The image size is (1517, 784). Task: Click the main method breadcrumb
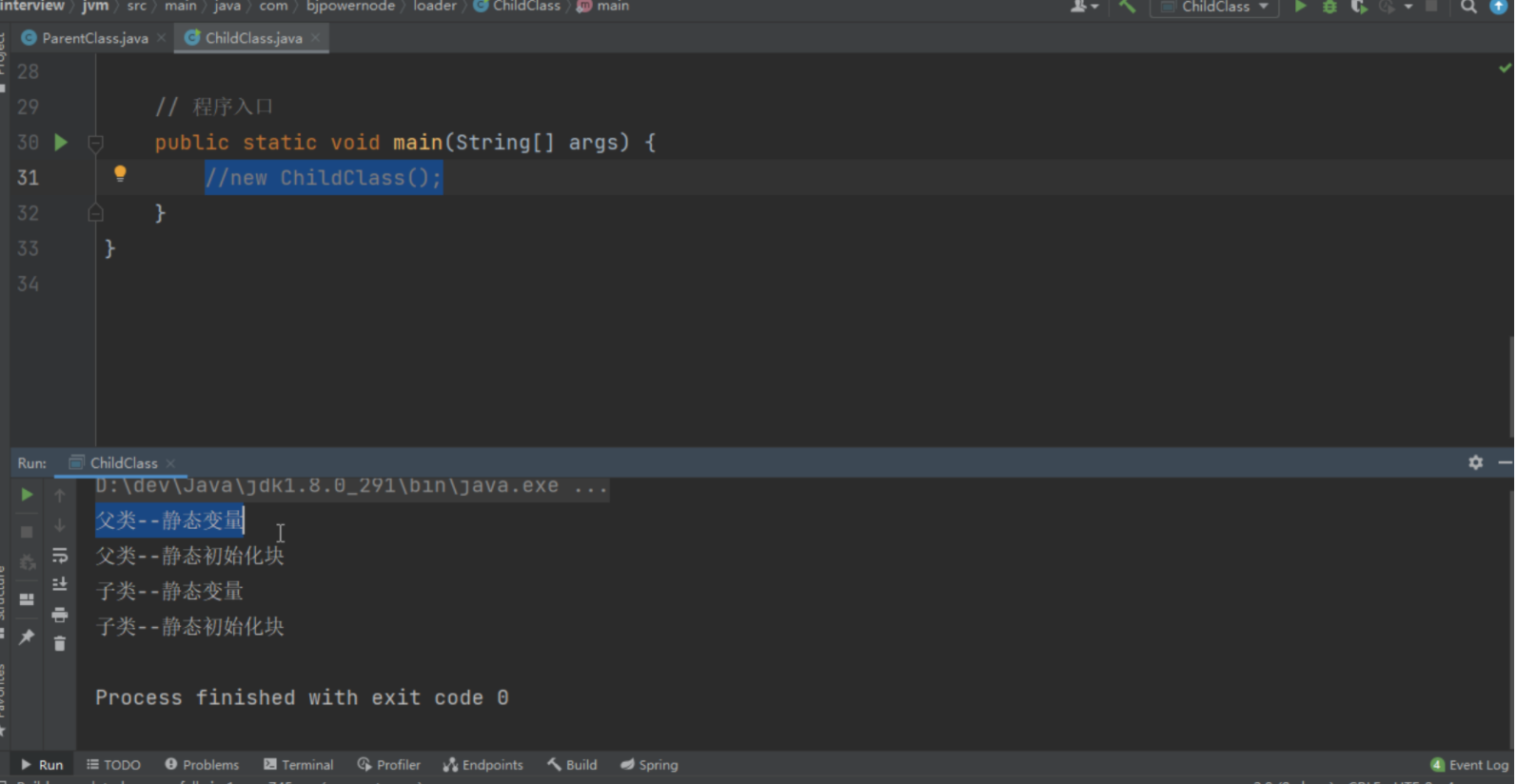[x=602, y=6]
